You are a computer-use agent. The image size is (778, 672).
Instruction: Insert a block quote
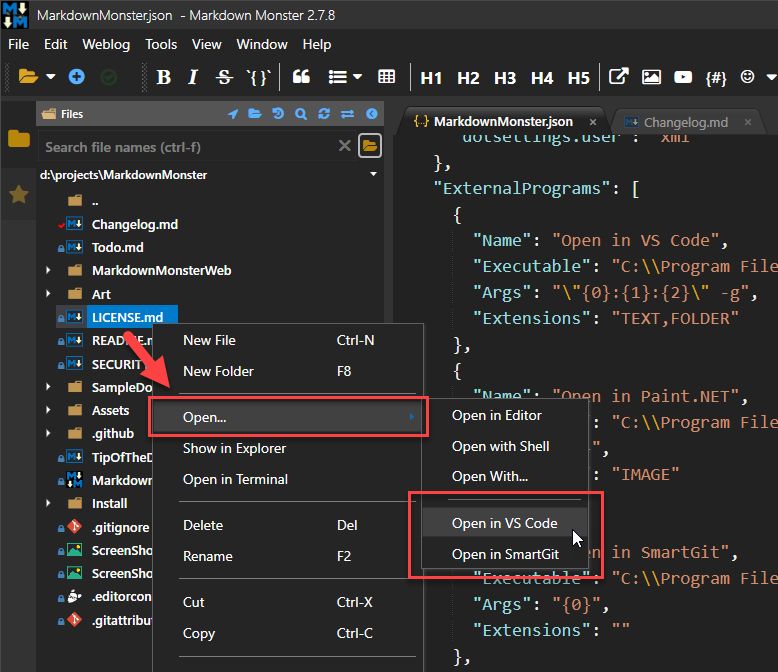pos(301,76)
